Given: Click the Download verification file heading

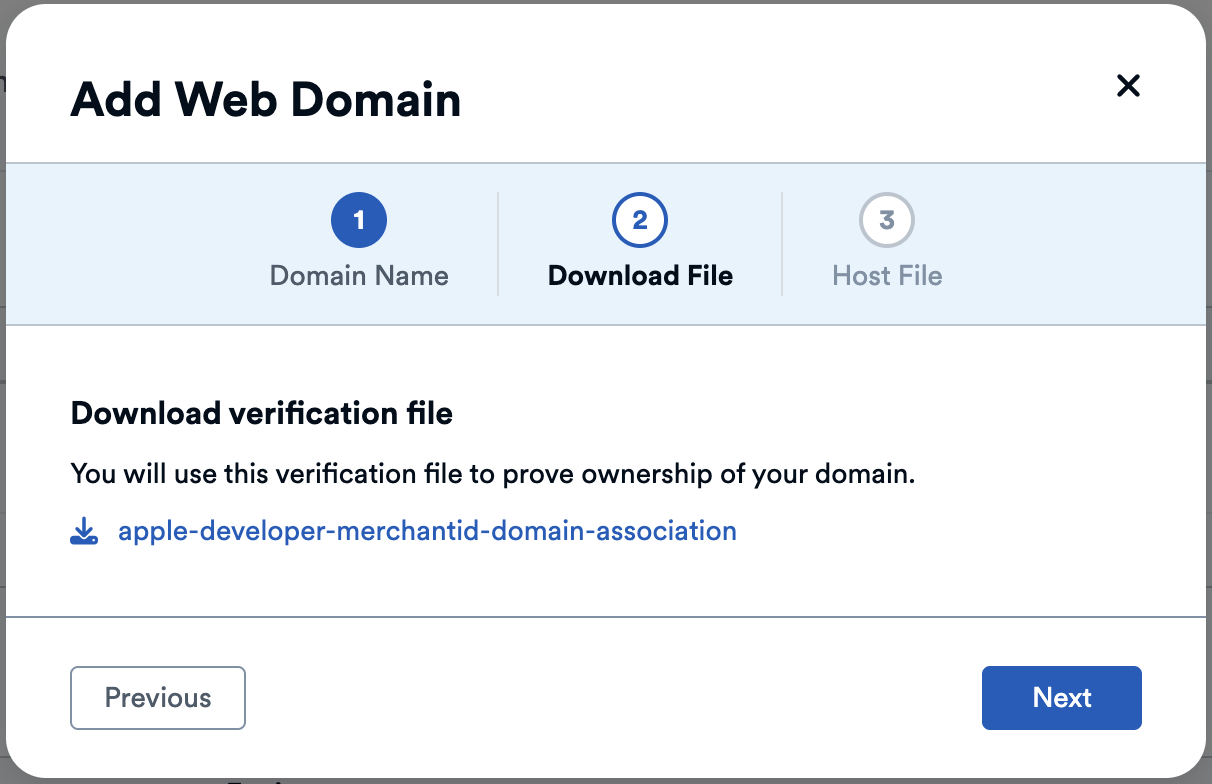Looking at the screenshot, I should [261, 413].
